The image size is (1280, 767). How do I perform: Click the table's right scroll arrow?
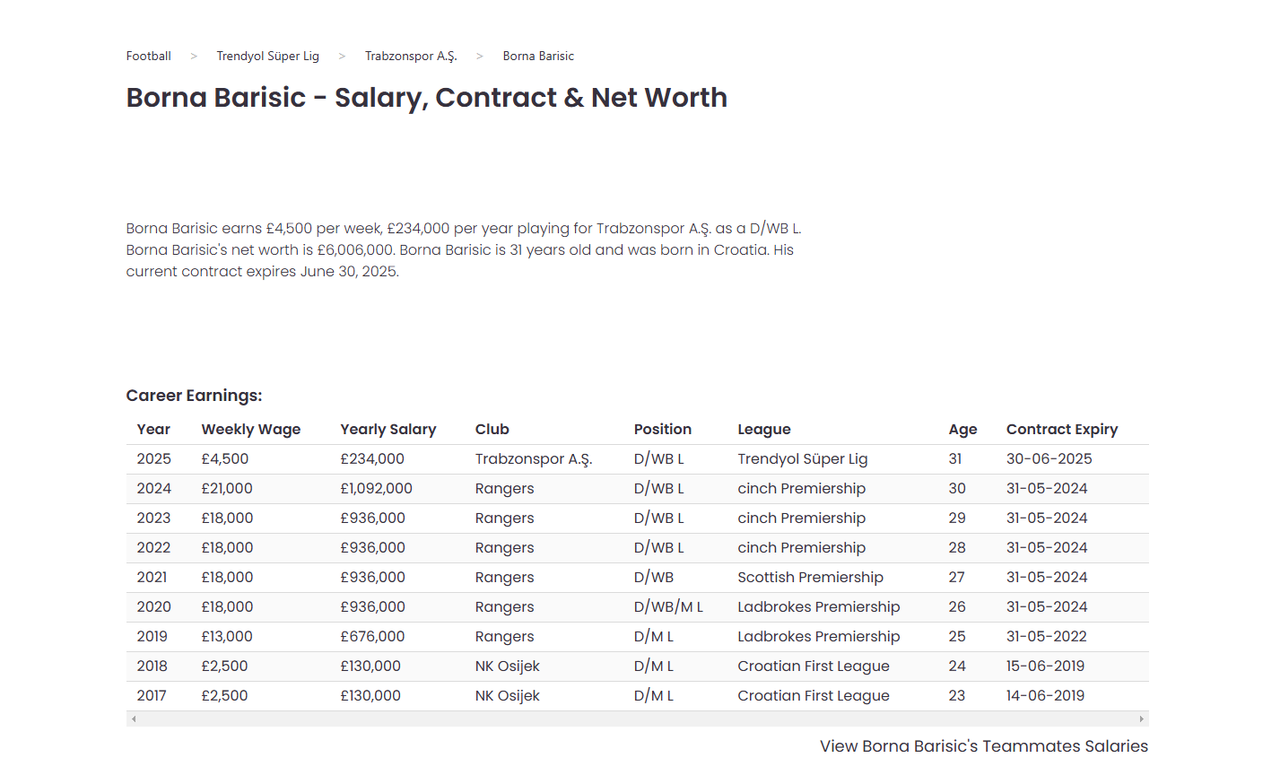point(1141,719)
